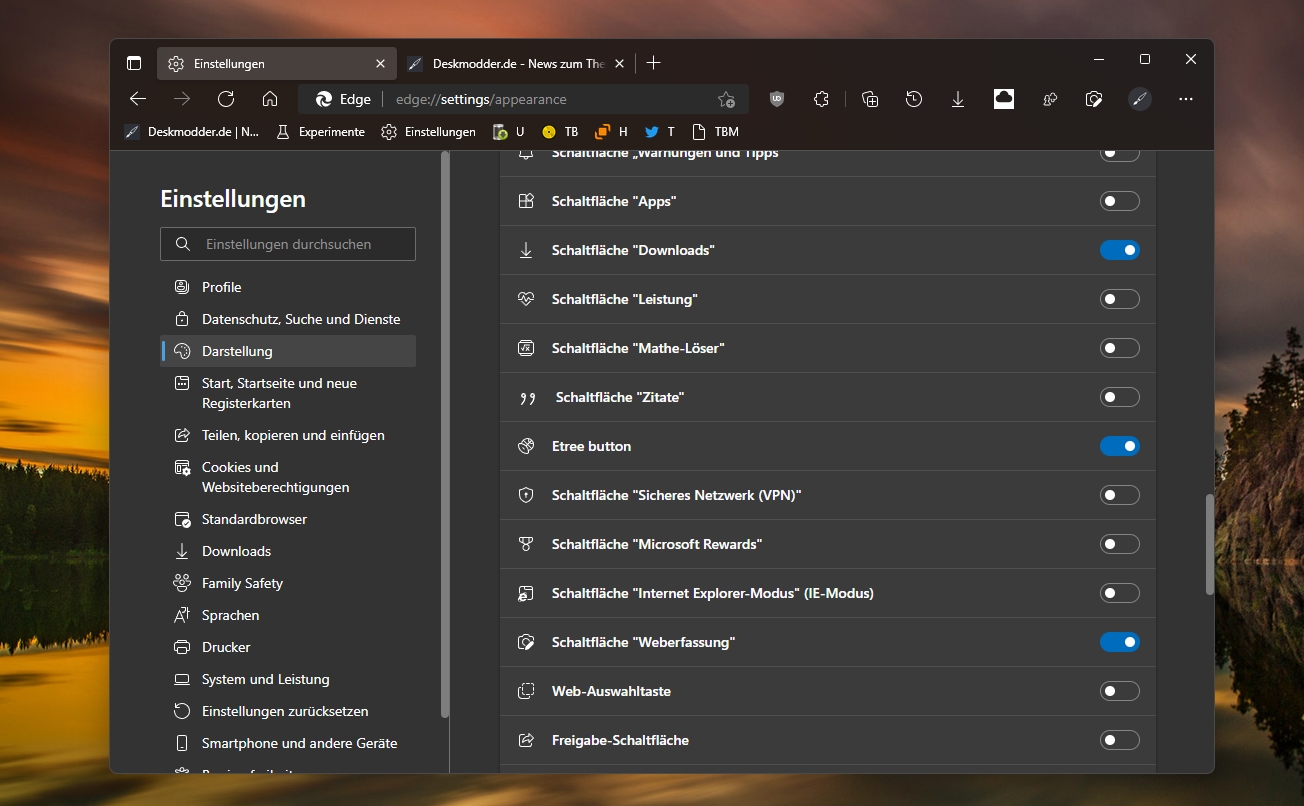Disable the Schaltfläche "Downloads" toggle
This screenshot has height=806, width=1304.
tap(1119, 250)
